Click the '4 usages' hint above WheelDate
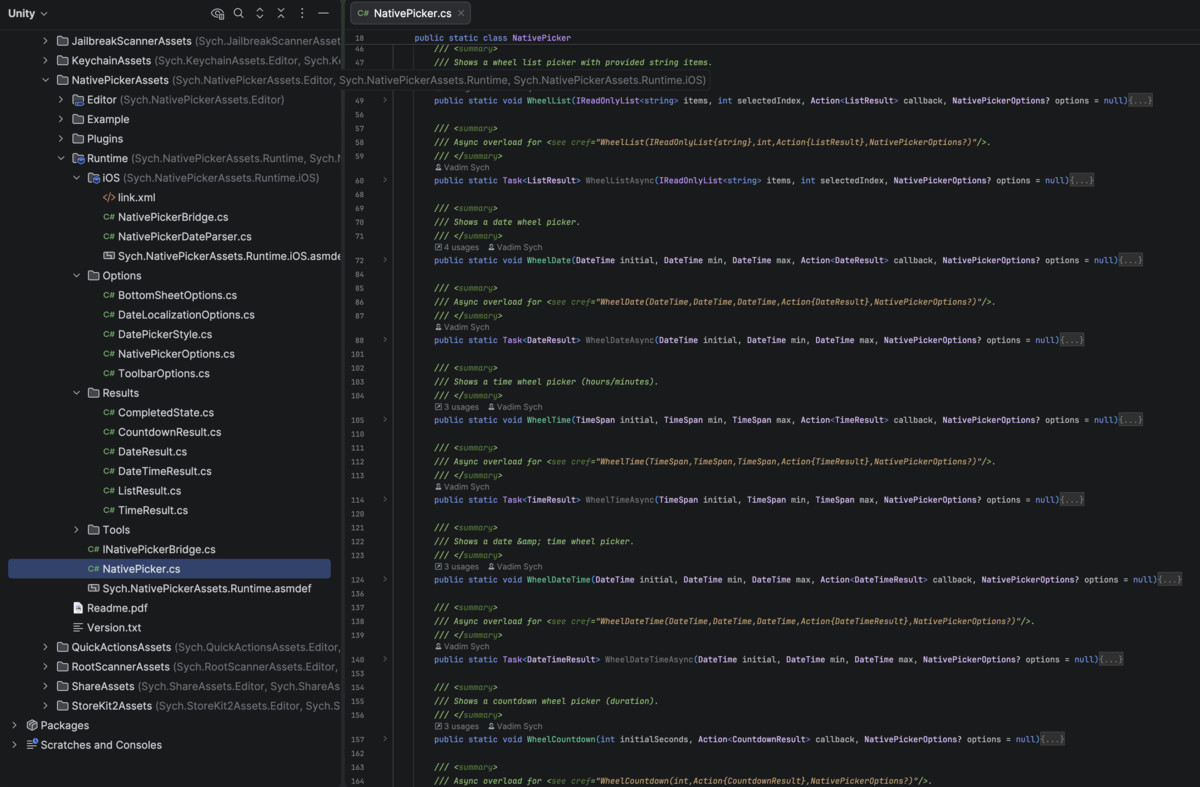This screenshot has height=787, width=1200. (461, 247)
